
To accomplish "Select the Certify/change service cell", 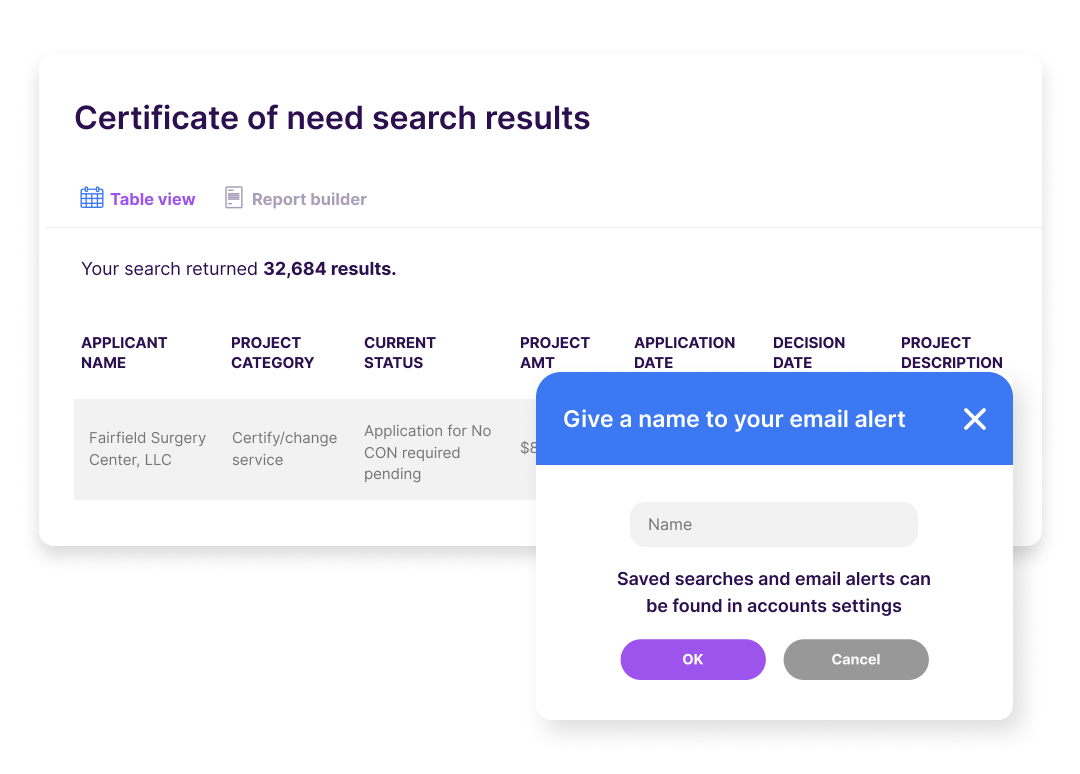I will pyautogui.click(x=284, y=449).
